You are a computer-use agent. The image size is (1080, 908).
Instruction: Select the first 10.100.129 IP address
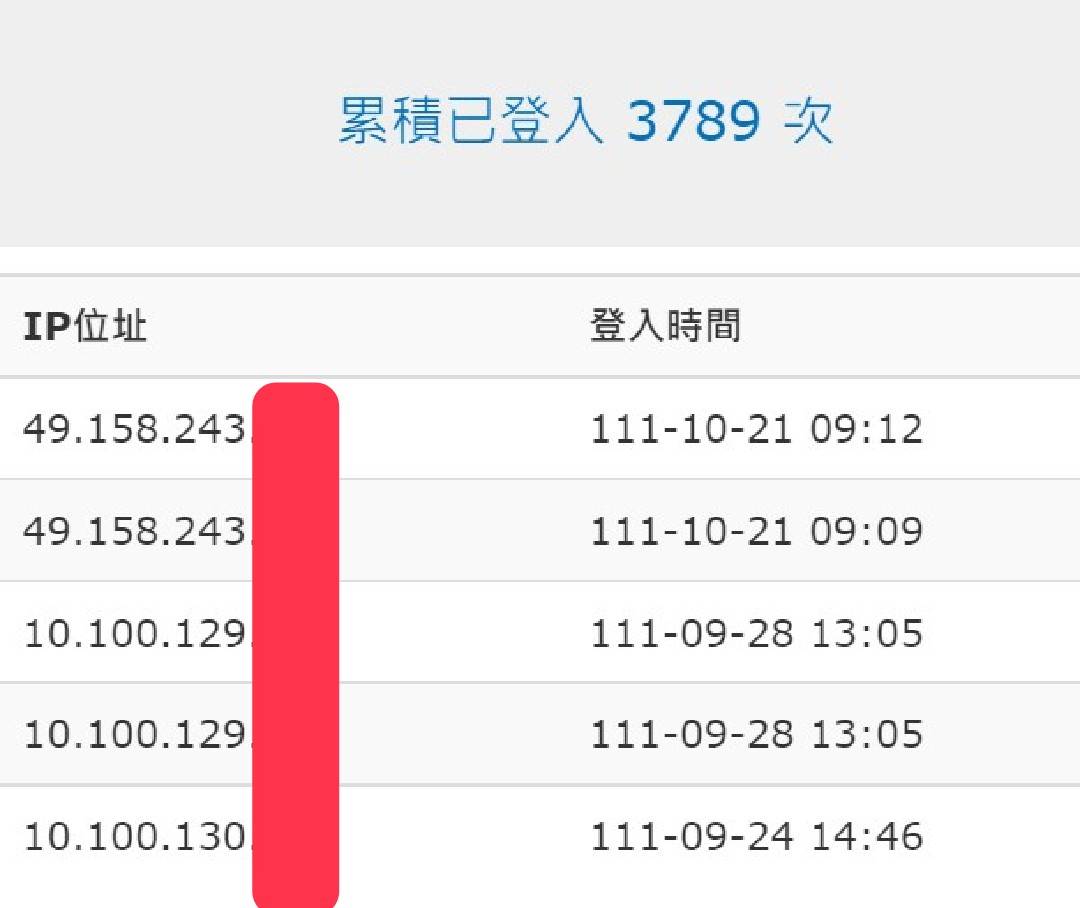click(135, 633)
